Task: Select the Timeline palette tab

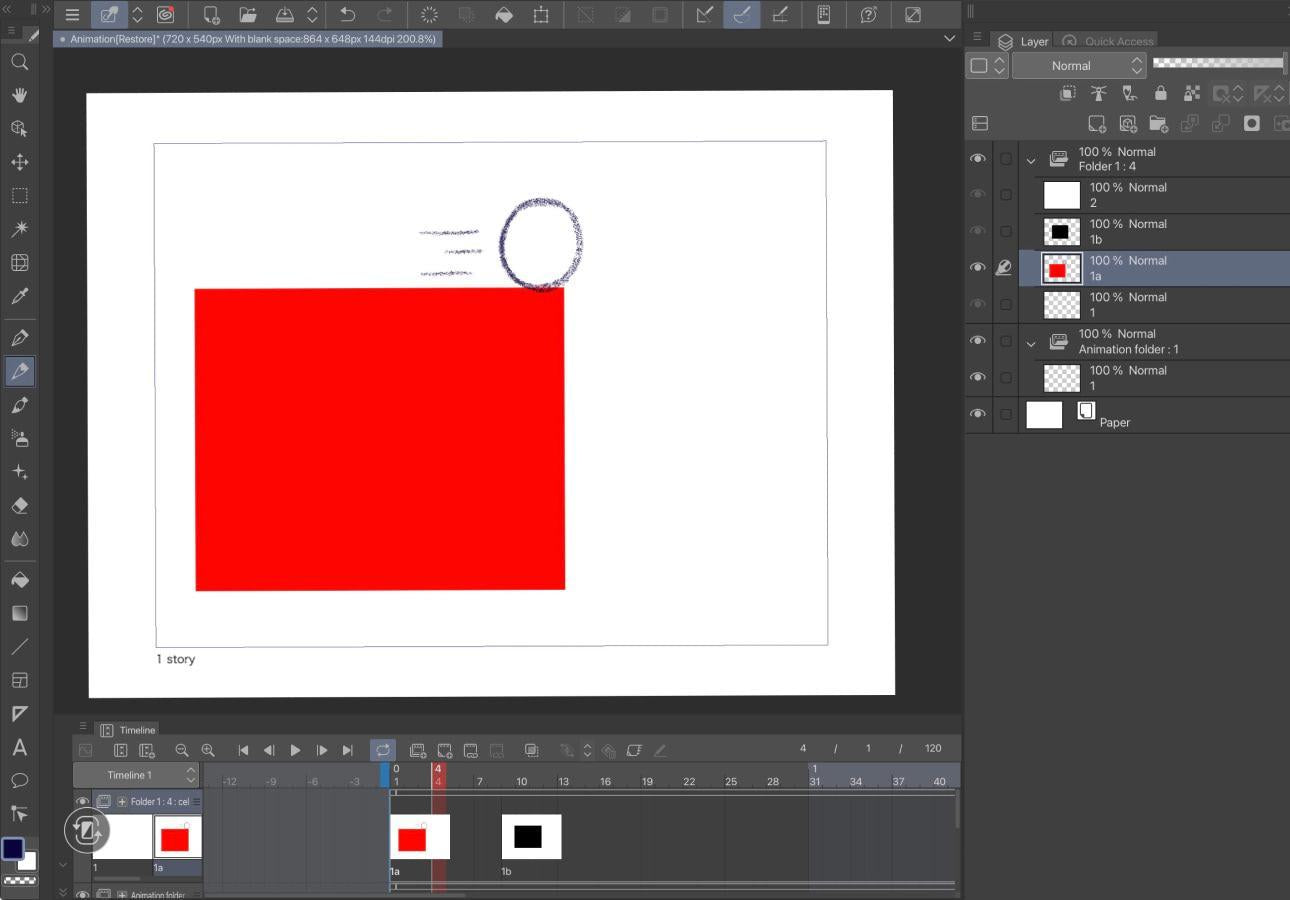Action: (128, 730)
